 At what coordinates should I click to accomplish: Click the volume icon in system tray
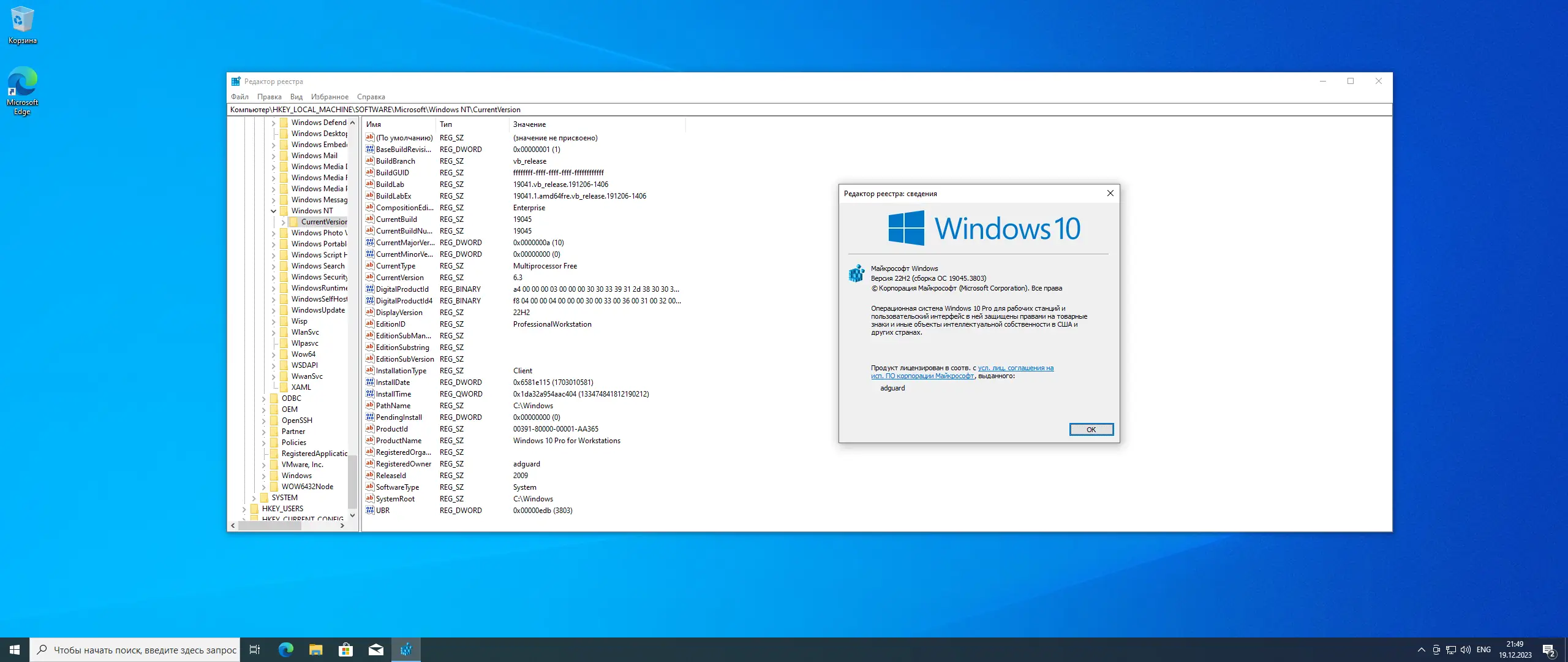[x=1465, y=650]
